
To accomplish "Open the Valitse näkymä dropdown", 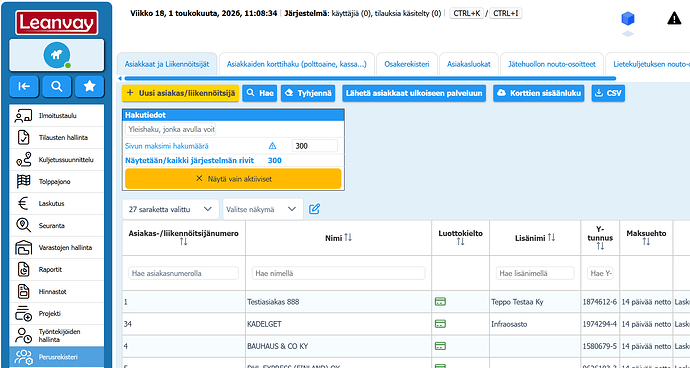I will pyautogui.click(x=263, y=210).
